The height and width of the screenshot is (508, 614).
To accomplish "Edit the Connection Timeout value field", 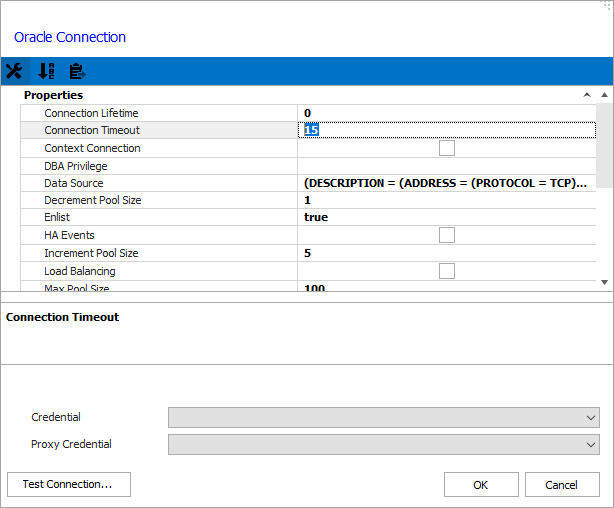I will pos(447,130).
